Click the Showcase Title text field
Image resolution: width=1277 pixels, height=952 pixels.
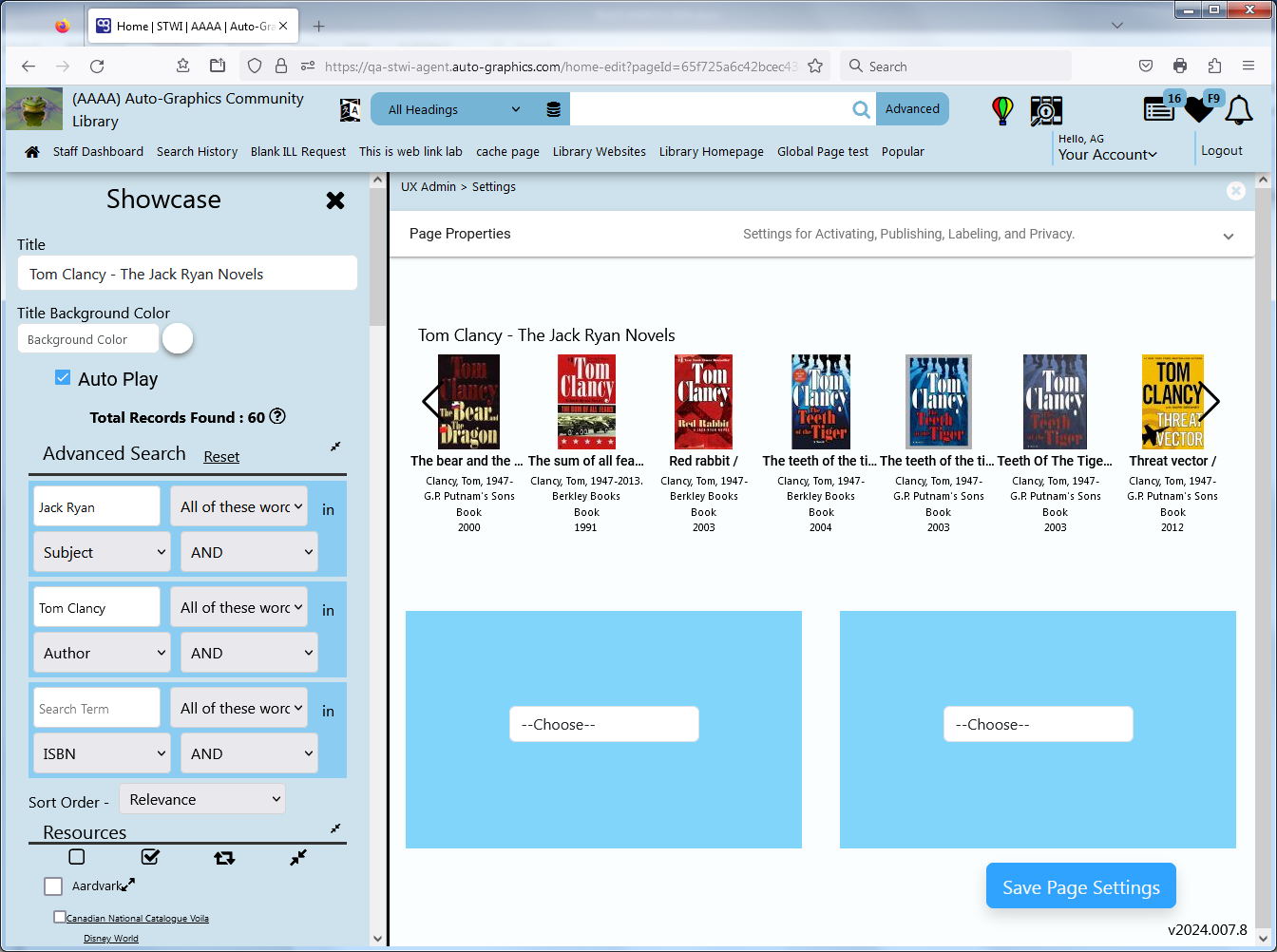coord(187,274)
